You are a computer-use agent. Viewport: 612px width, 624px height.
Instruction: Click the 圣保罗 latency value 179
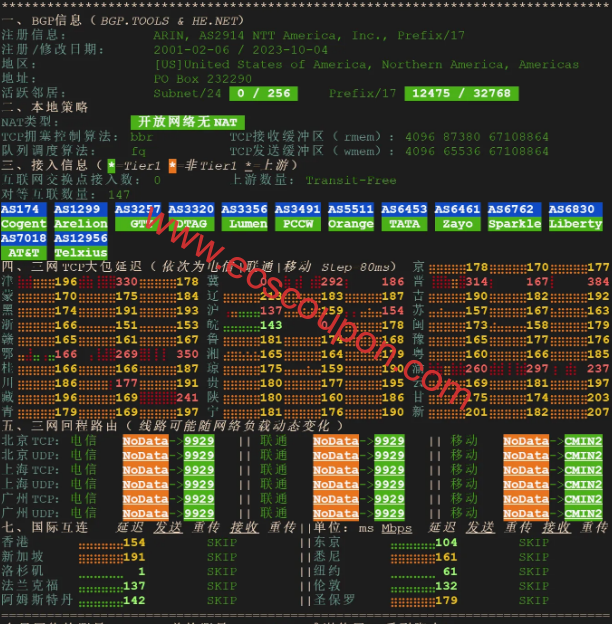pos(446,601)
